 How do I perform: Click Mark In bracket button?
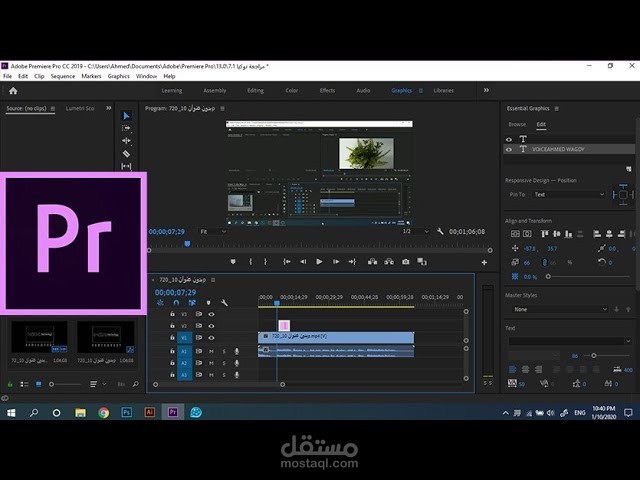pyautogui.click(x=251, y=262)
